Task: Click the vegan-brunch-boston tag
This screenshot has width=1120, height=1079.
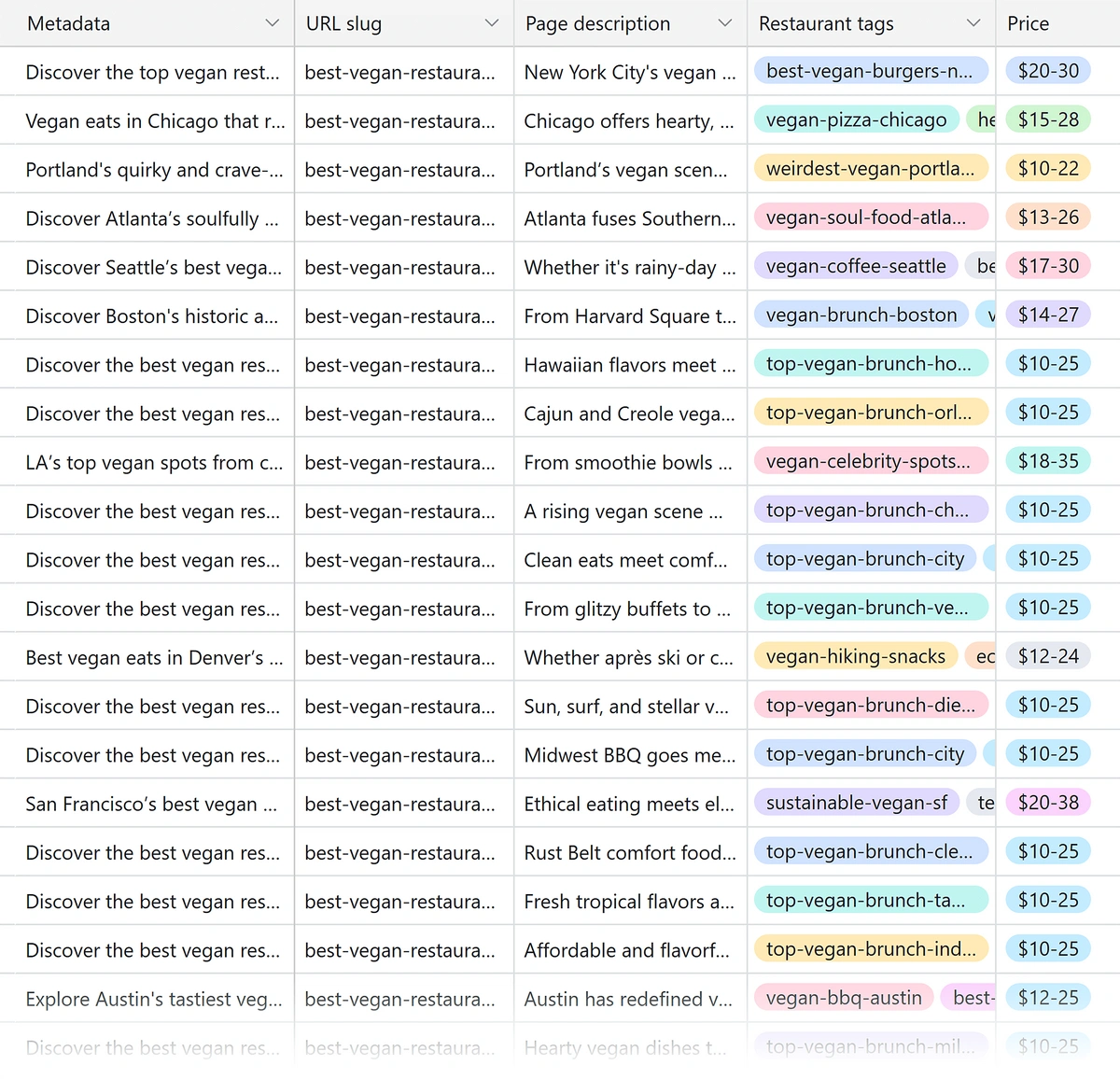Action: 861,315
